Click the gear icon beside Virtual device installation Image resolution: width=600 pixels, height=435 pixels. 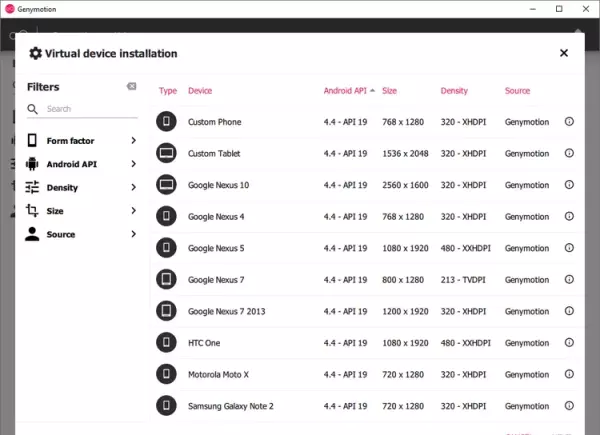coord(35,53)
